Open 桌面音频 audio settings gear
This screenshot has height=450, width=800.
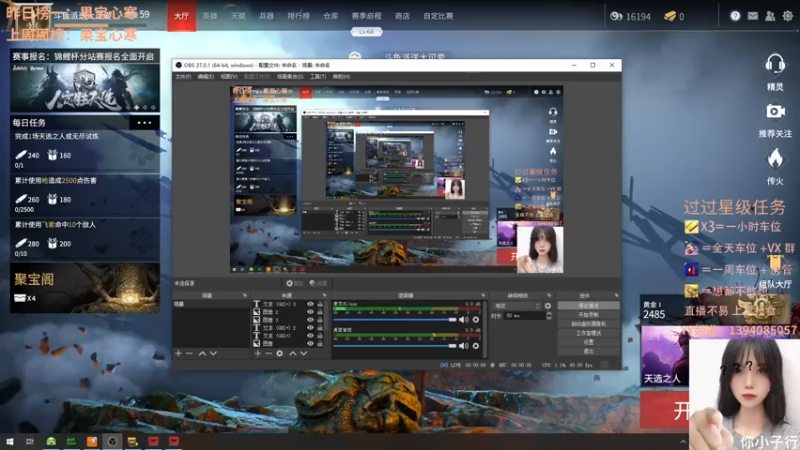(x=476, y=345)
